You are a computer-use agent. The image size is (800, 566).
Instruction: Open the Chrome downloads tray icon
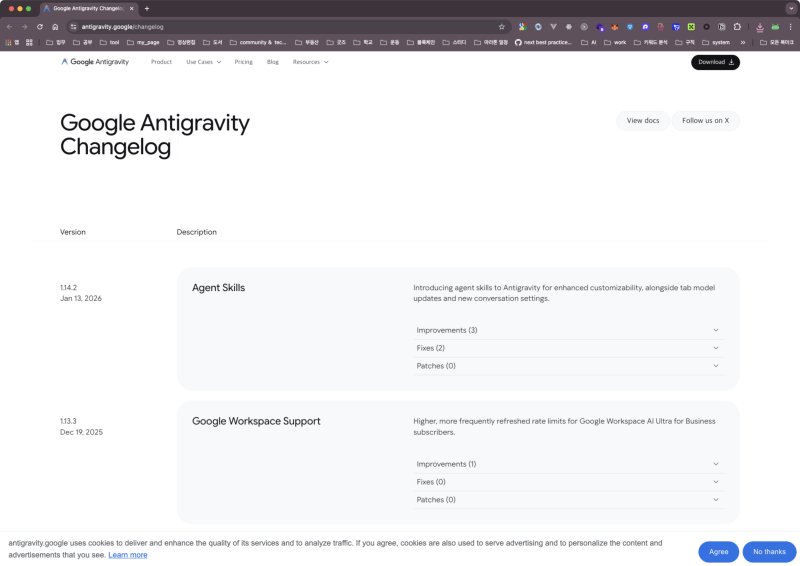click(760, 27)
